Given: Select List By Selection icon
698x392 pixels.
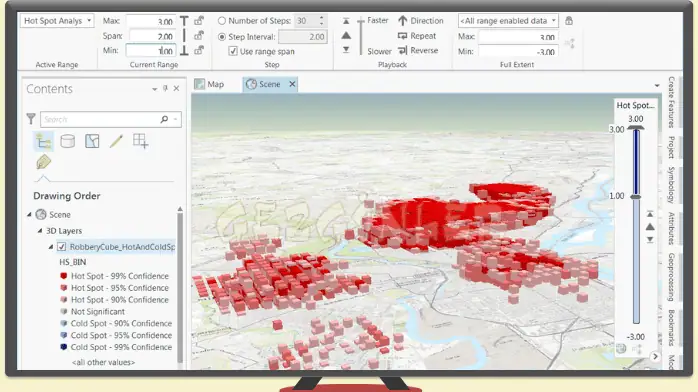Looking at the screenshot, I should point(92,141).
